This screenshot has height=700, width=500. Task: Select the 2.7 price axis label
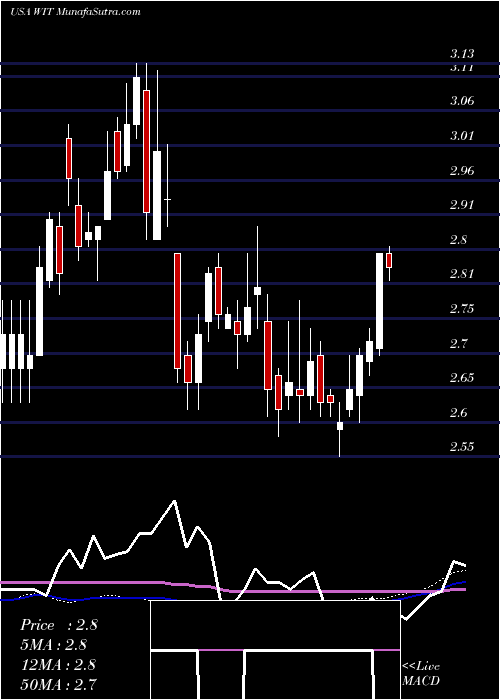[458, 343]
